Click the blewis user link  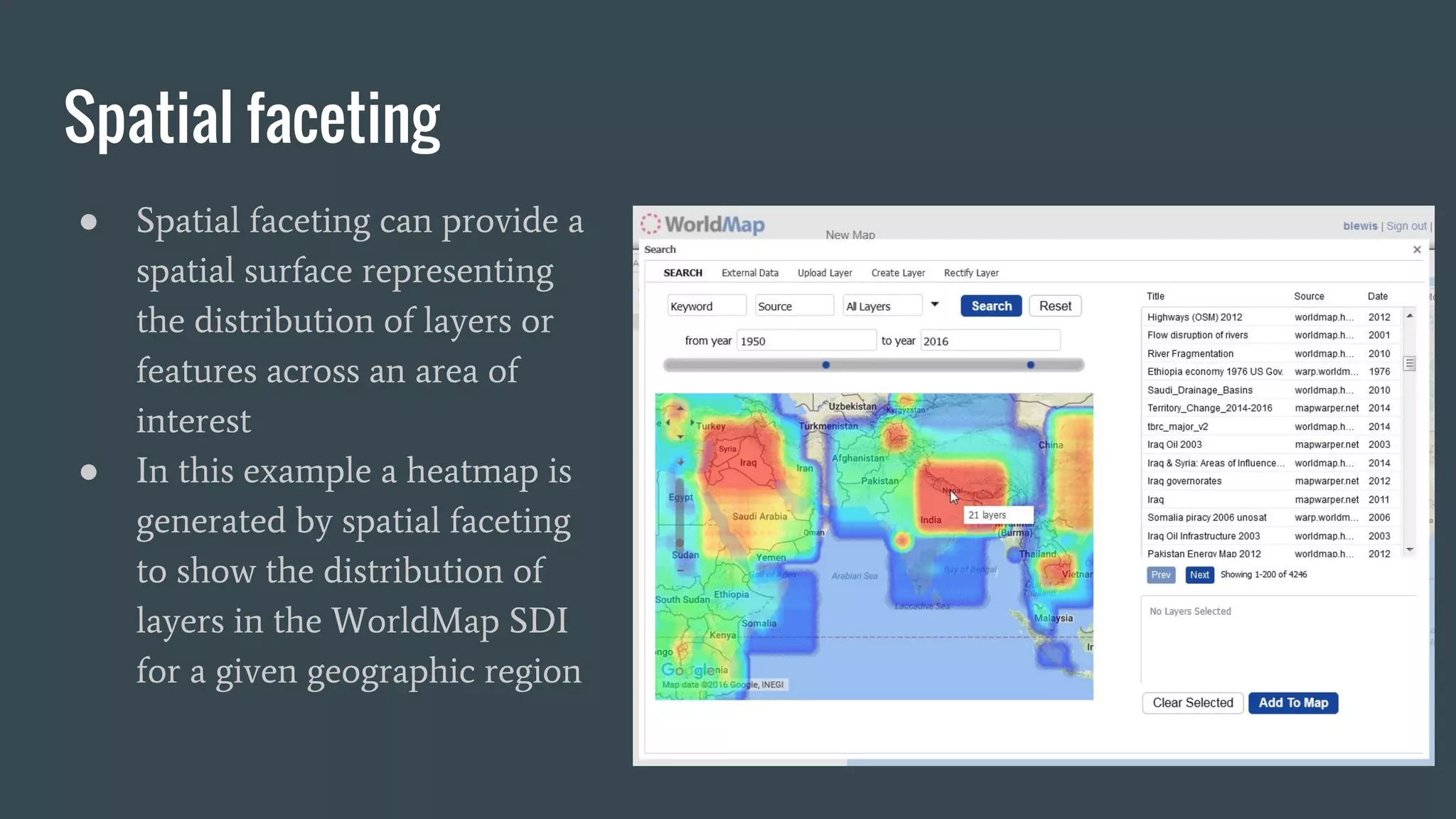(x=1360, y=226)
